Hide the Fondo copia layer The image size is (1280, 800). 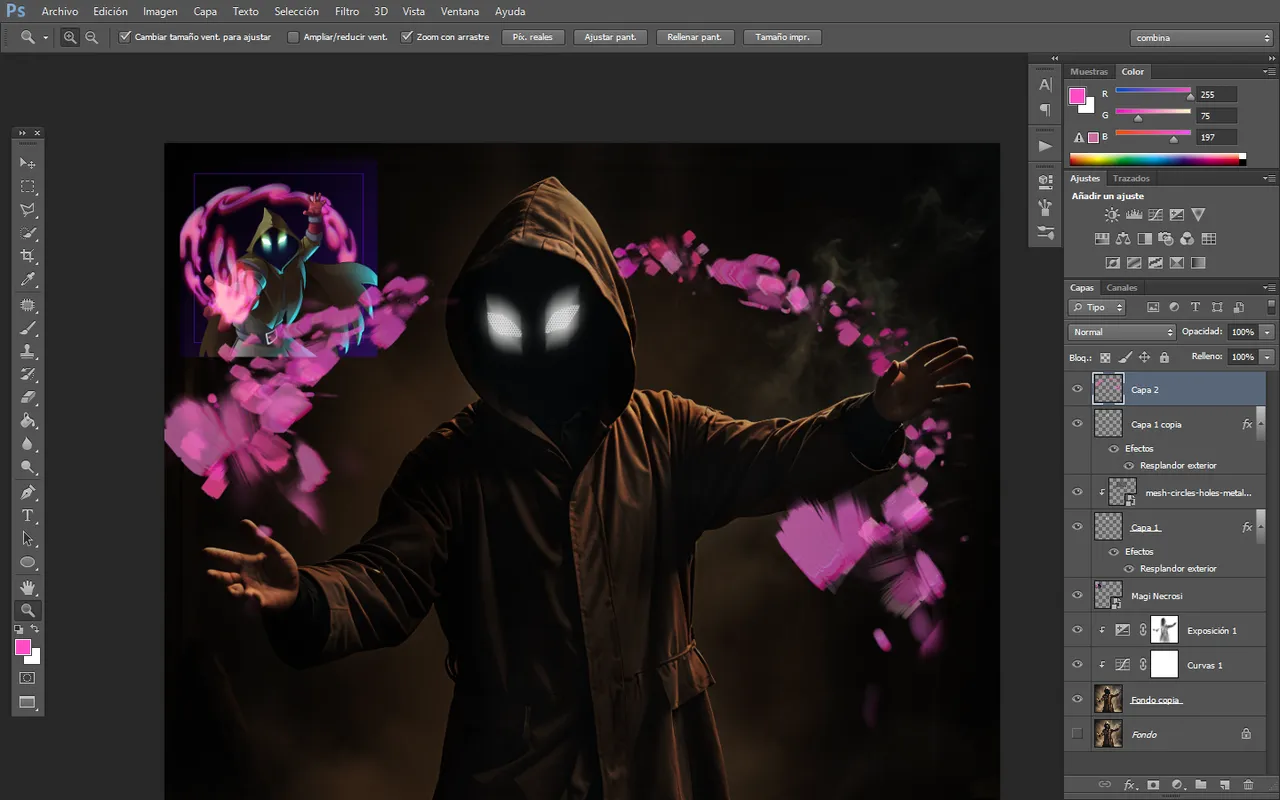pos(1077,699)
